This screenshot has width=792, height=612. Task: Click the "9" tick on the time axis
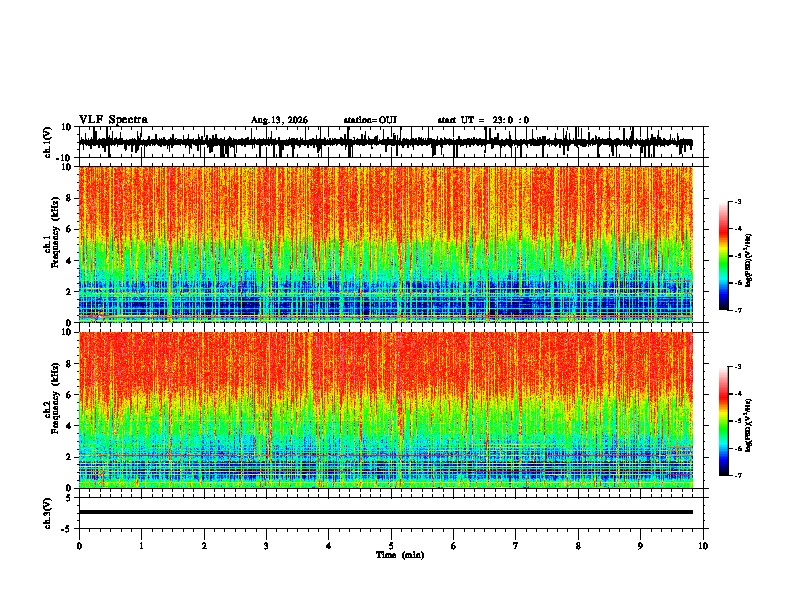640,546
